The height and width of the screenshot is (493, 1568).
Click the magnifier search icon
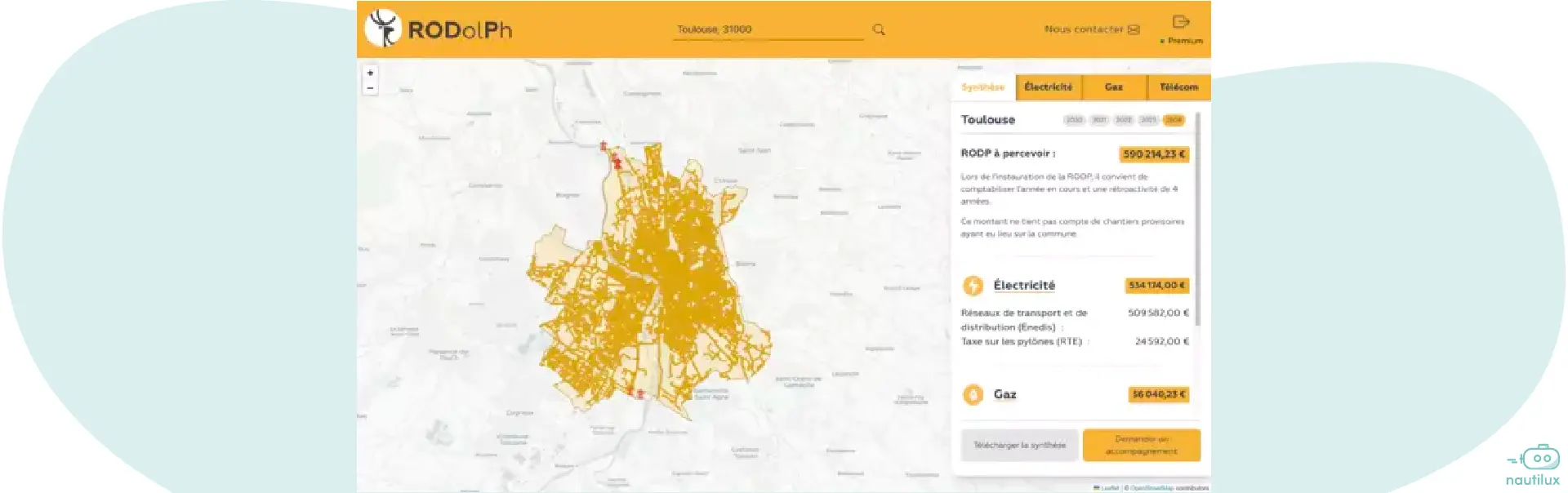pyautogui.click(x=879, y=29)
